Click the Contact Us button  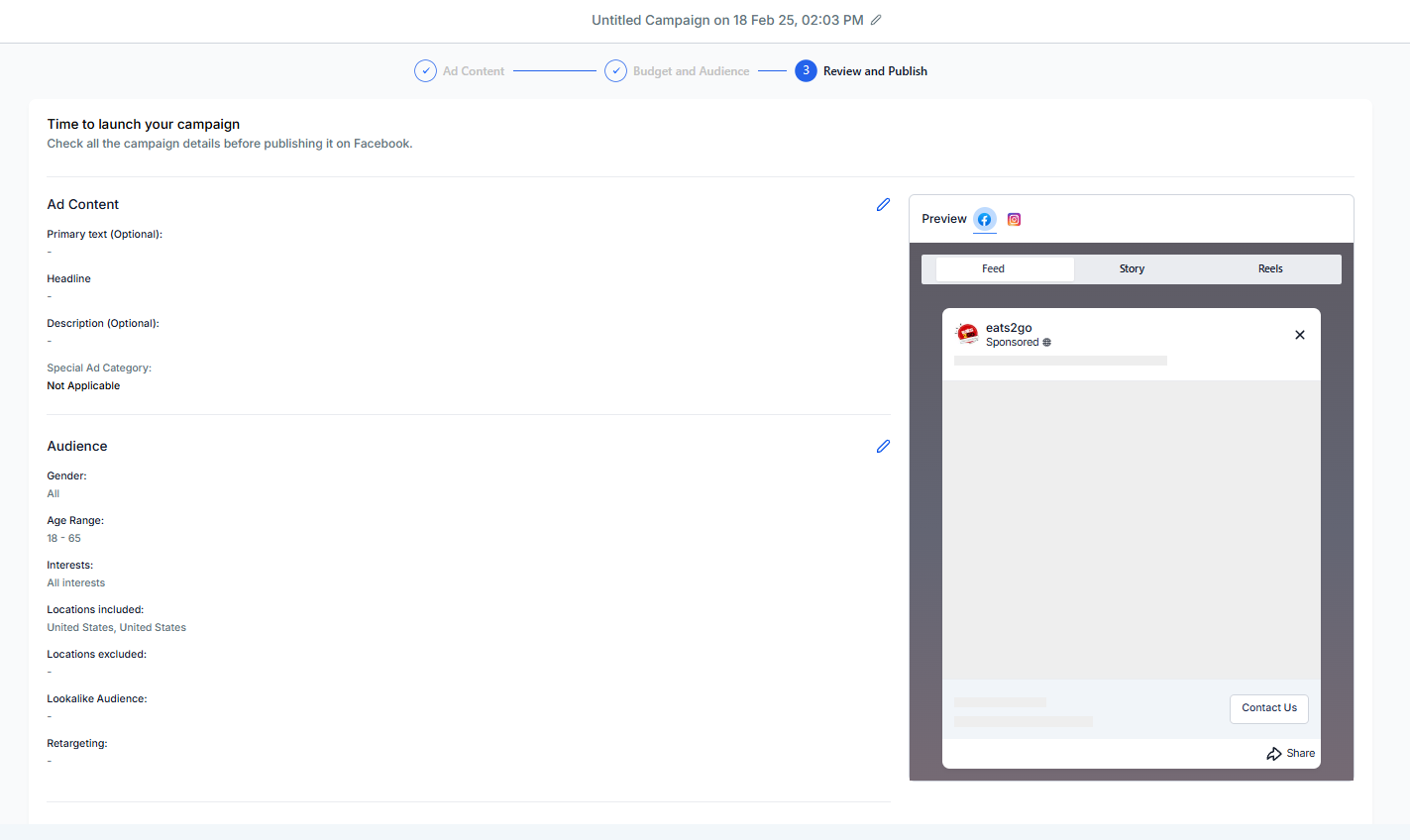pyautogui.click(x=1269, y=708)
